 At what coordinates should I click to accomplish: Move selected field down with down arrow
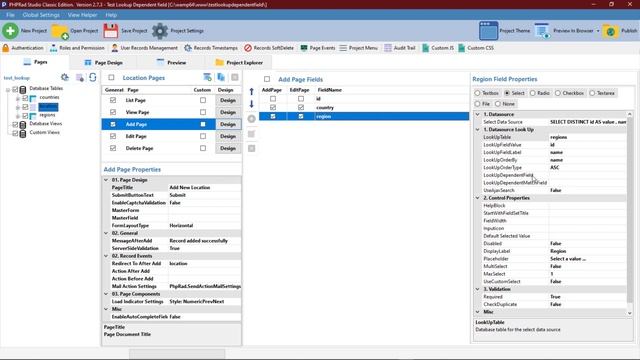251,104
